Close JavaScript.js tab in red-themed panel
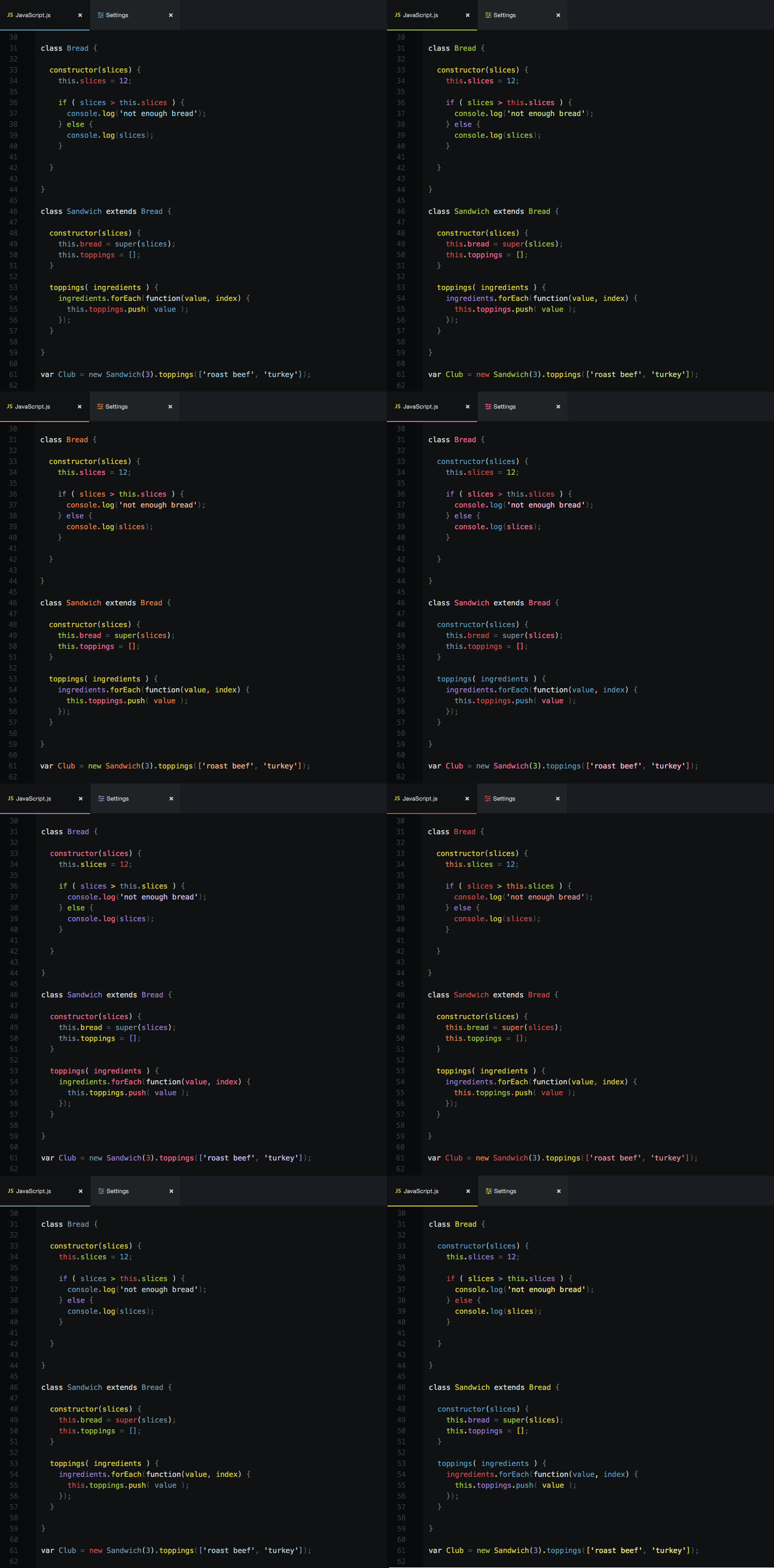 (x=467, y=798)
